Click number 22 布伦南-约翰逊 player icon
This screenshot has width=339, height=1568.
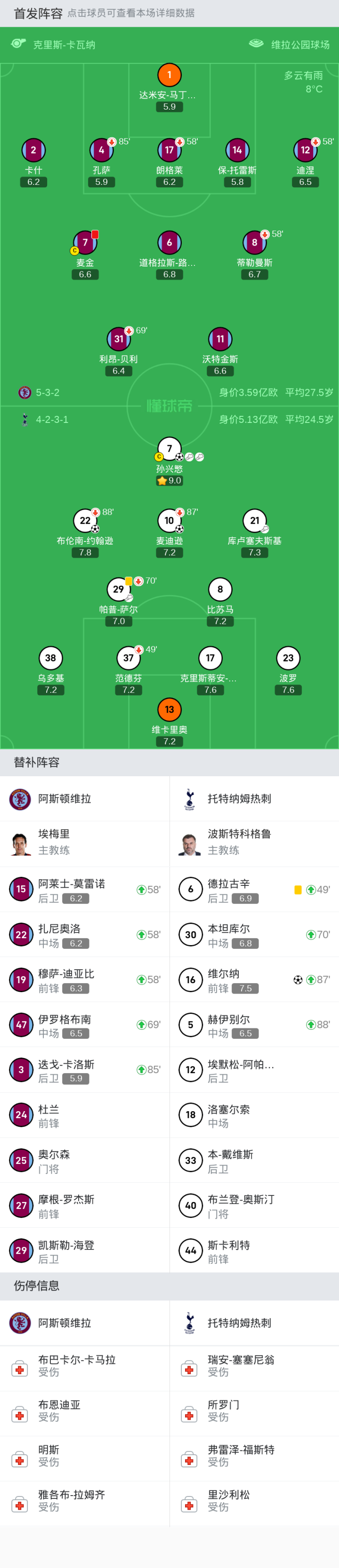click(85, 520)
